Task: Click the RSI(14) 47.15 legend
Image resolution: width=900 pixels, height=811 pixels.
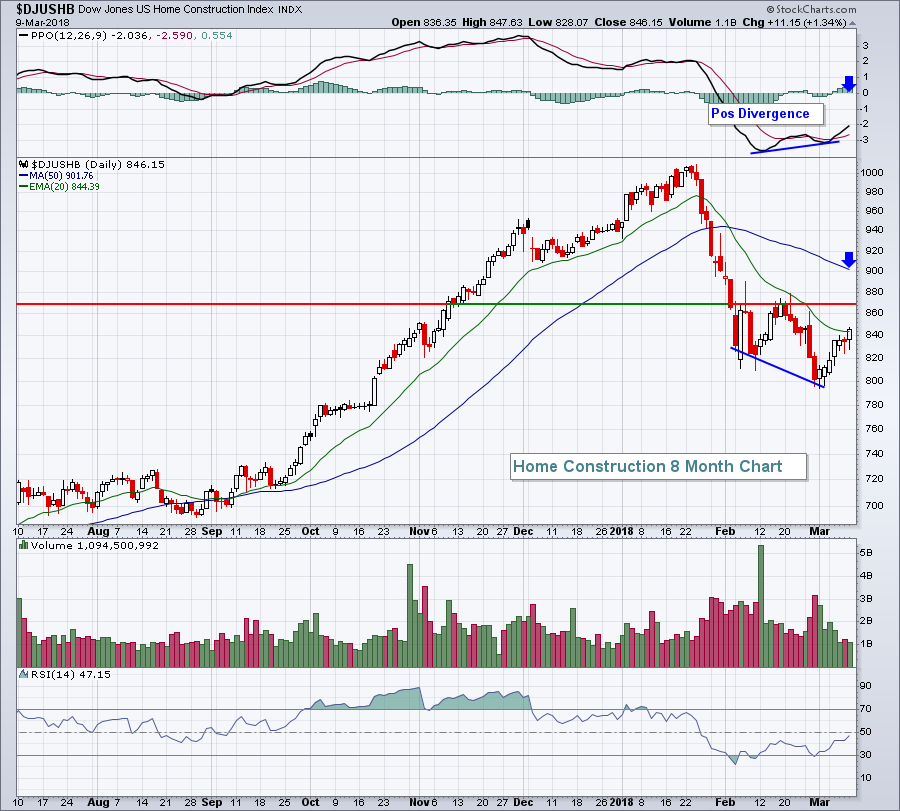Action: point(71,674)
